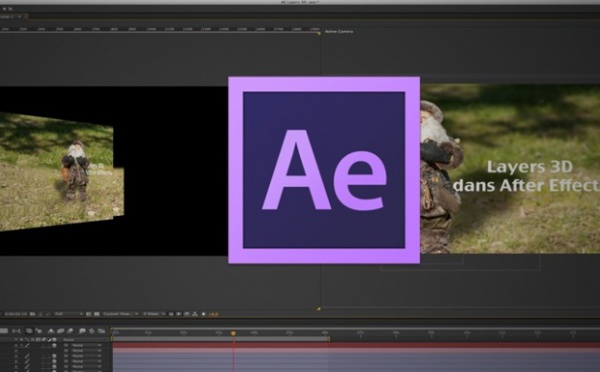The width and height of the screenshot is (600, 372).
Task: Click the Active Camera view label
Action: (x=339, y=31)
